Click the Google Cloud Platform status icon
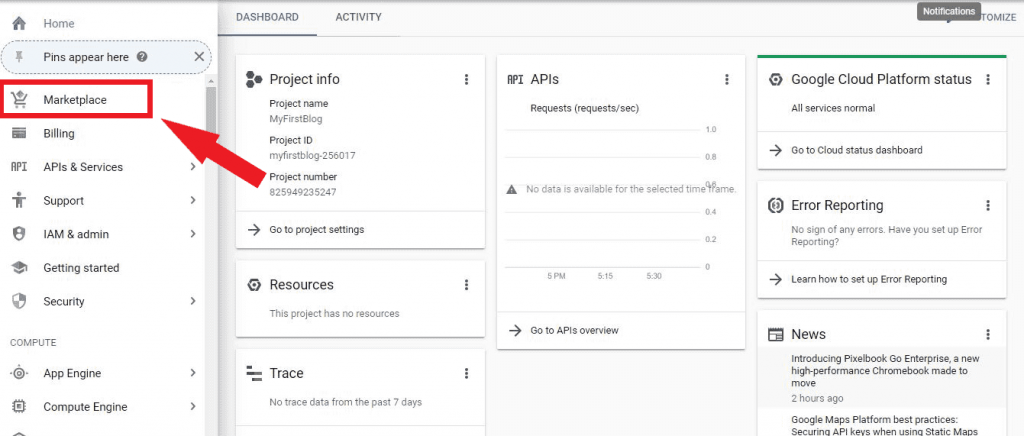 (x=775, y=80)
